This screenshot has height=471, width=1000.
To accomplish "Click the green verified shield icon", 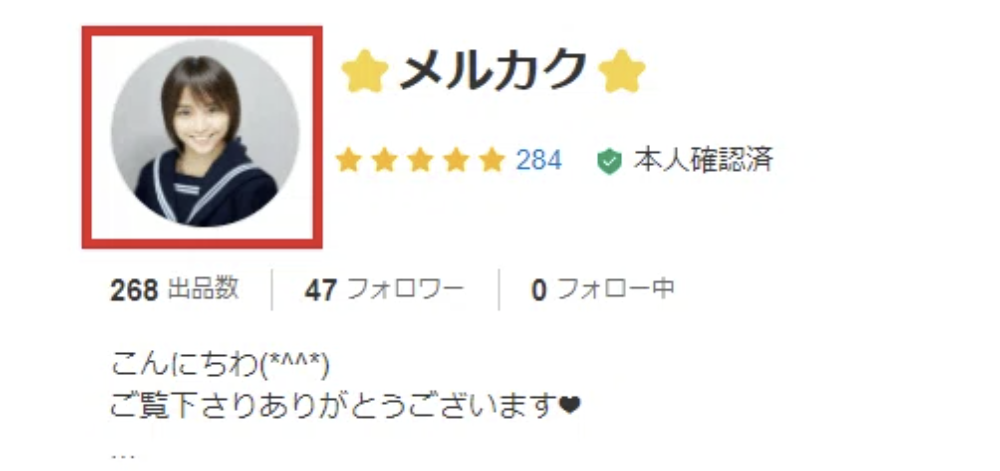I will (x=609, y=161).
